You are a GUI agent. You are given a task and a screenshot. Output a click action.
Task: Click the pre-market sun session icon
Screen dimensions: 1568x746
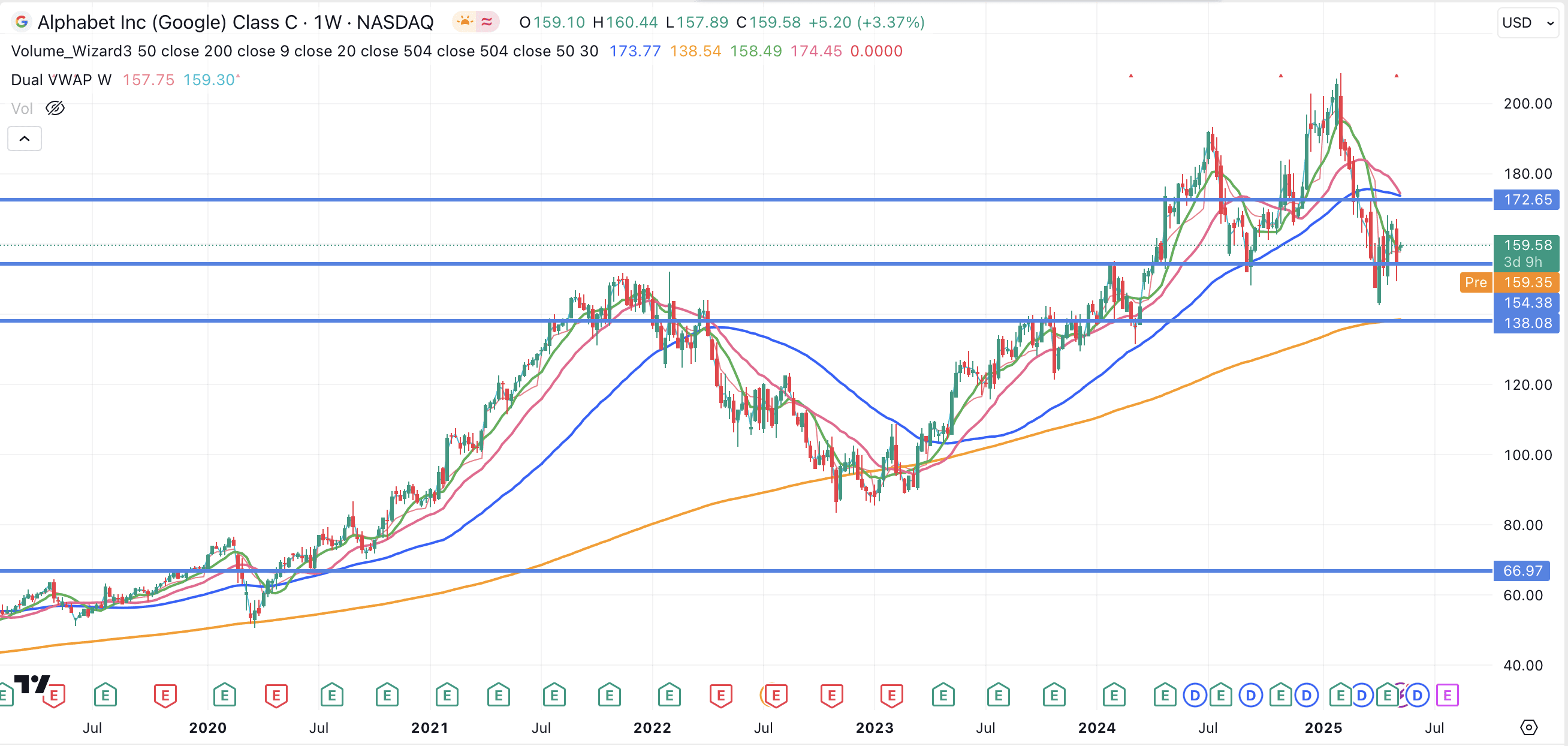tap(465, 23)
